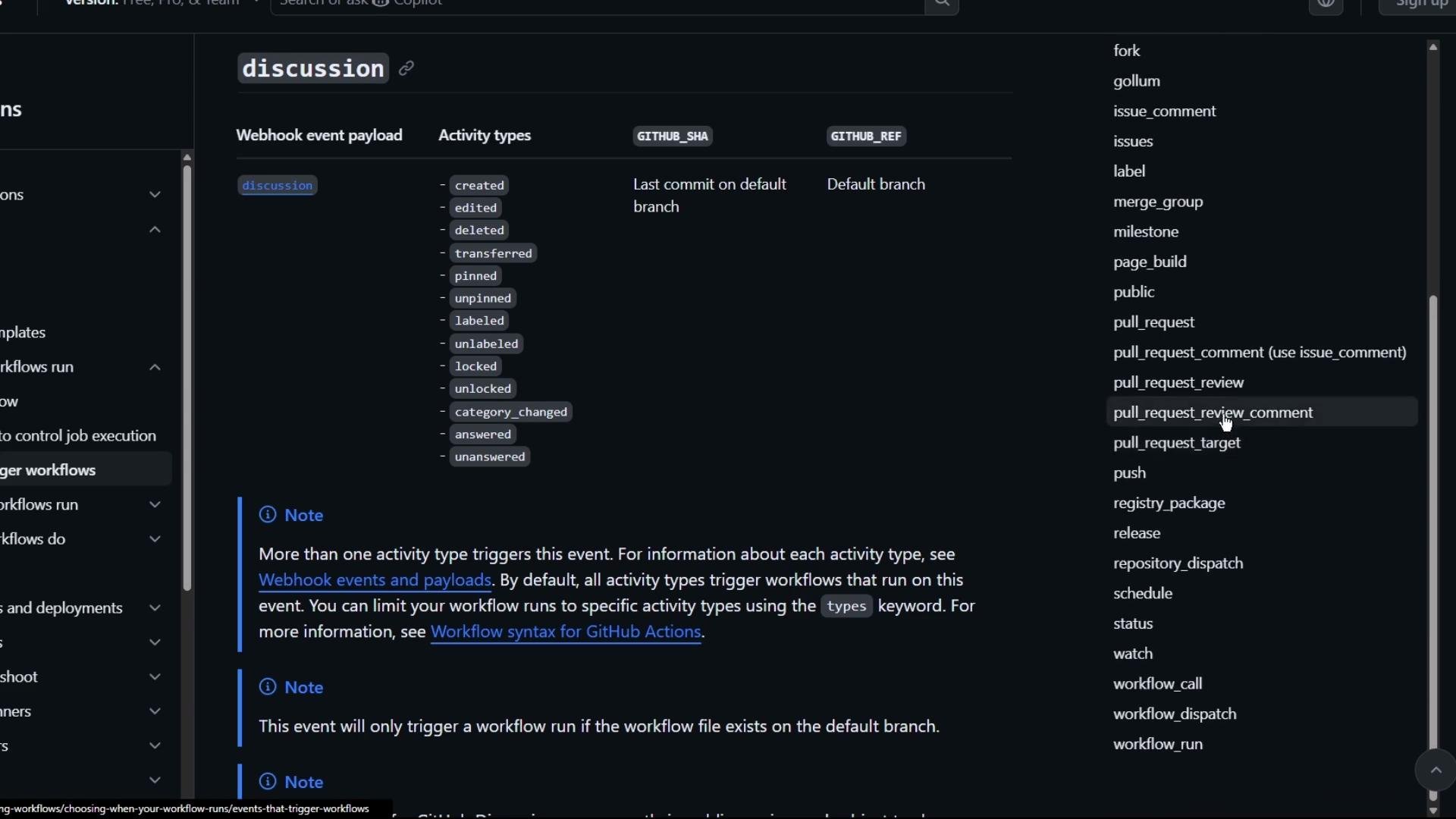Click the search magnifier button
The height and width of the screenshot is (819, 1456).
coord(941,4)
